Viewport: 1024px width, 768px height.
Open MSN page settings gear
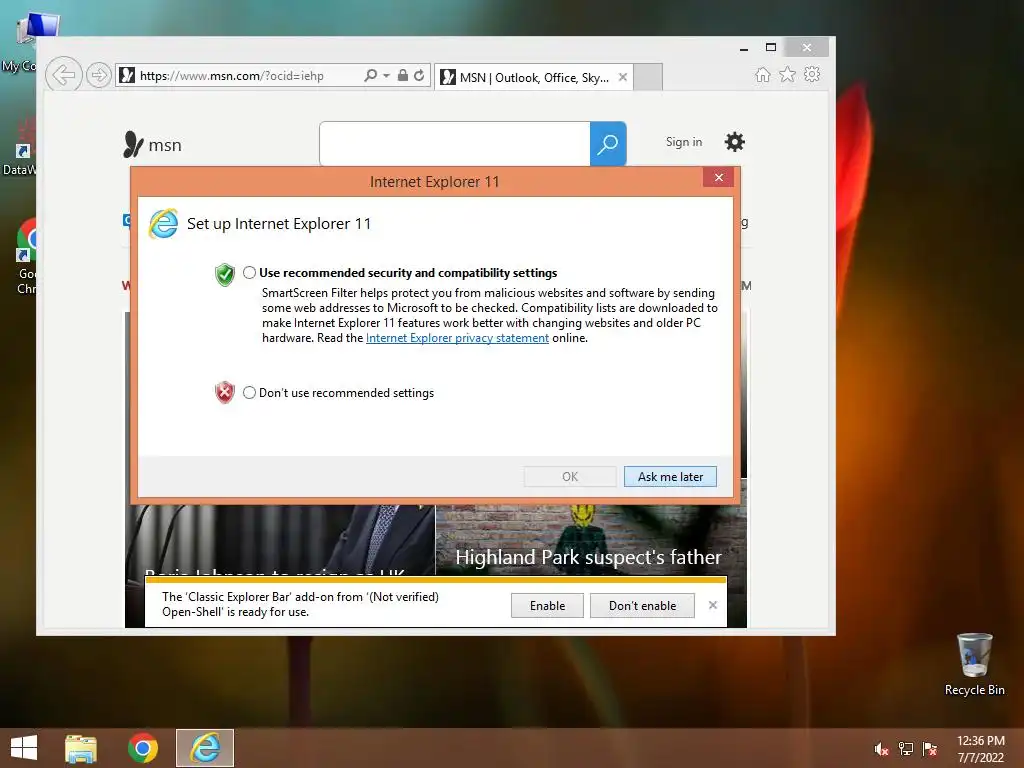[735, 142]
